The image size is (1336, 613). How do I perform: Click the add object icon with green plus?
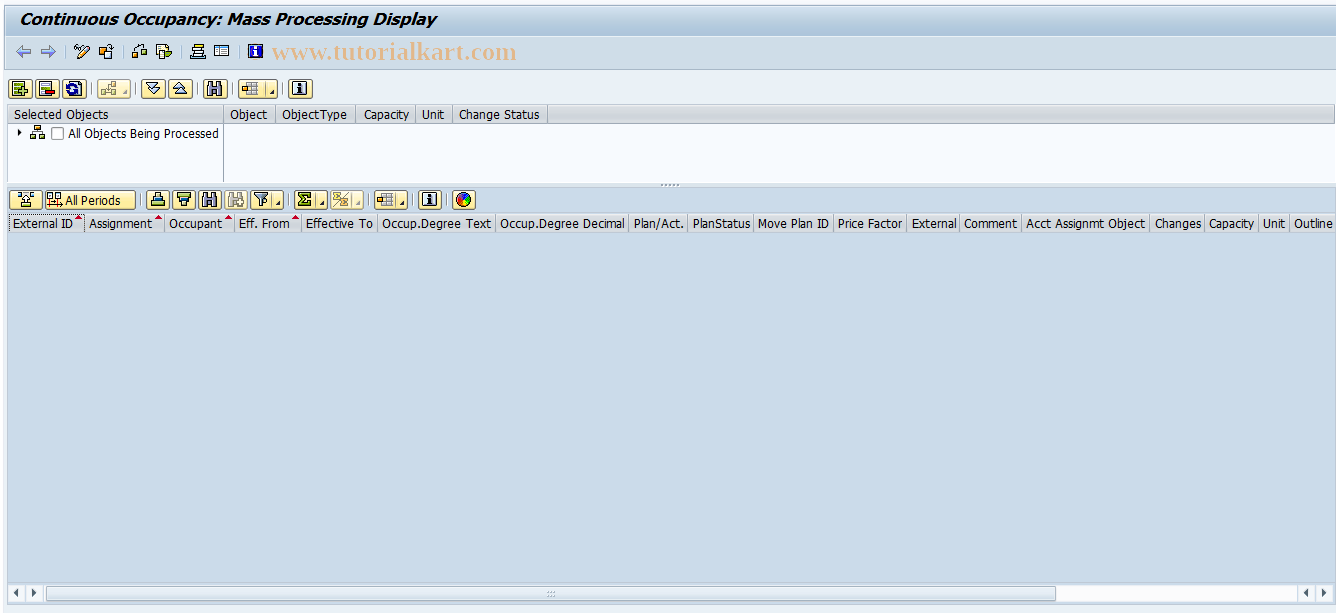click(21, 89)
